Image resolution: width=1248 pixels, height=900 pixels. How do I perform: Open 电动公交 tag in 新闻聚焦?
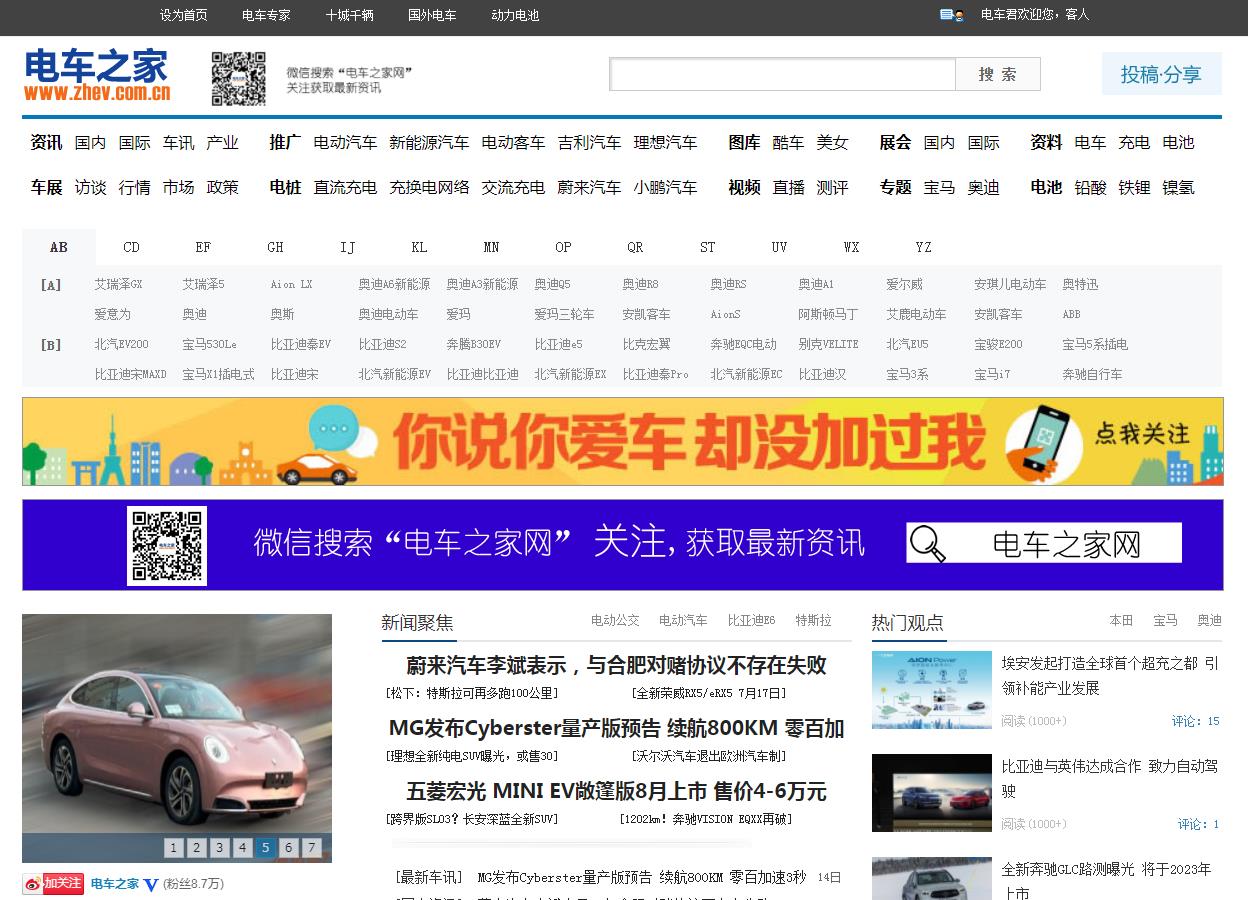point(615,620)
